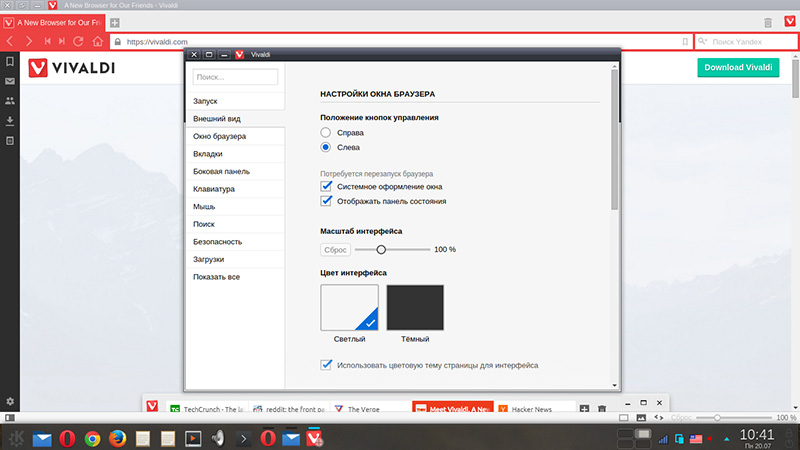Select Показать все in settings sidebar
The image size is (800, 450).
[x=235, y=277]
